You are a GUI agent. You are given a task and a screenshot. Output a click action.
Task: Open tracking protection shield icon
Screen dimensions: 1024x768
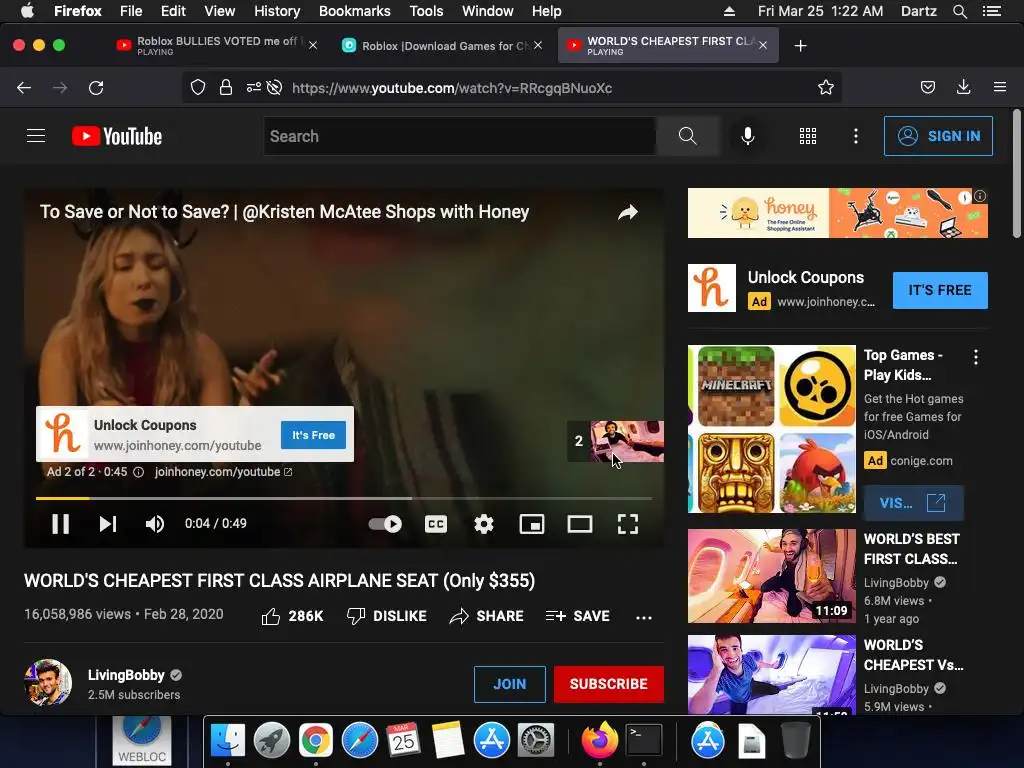(x=198, y=88)
